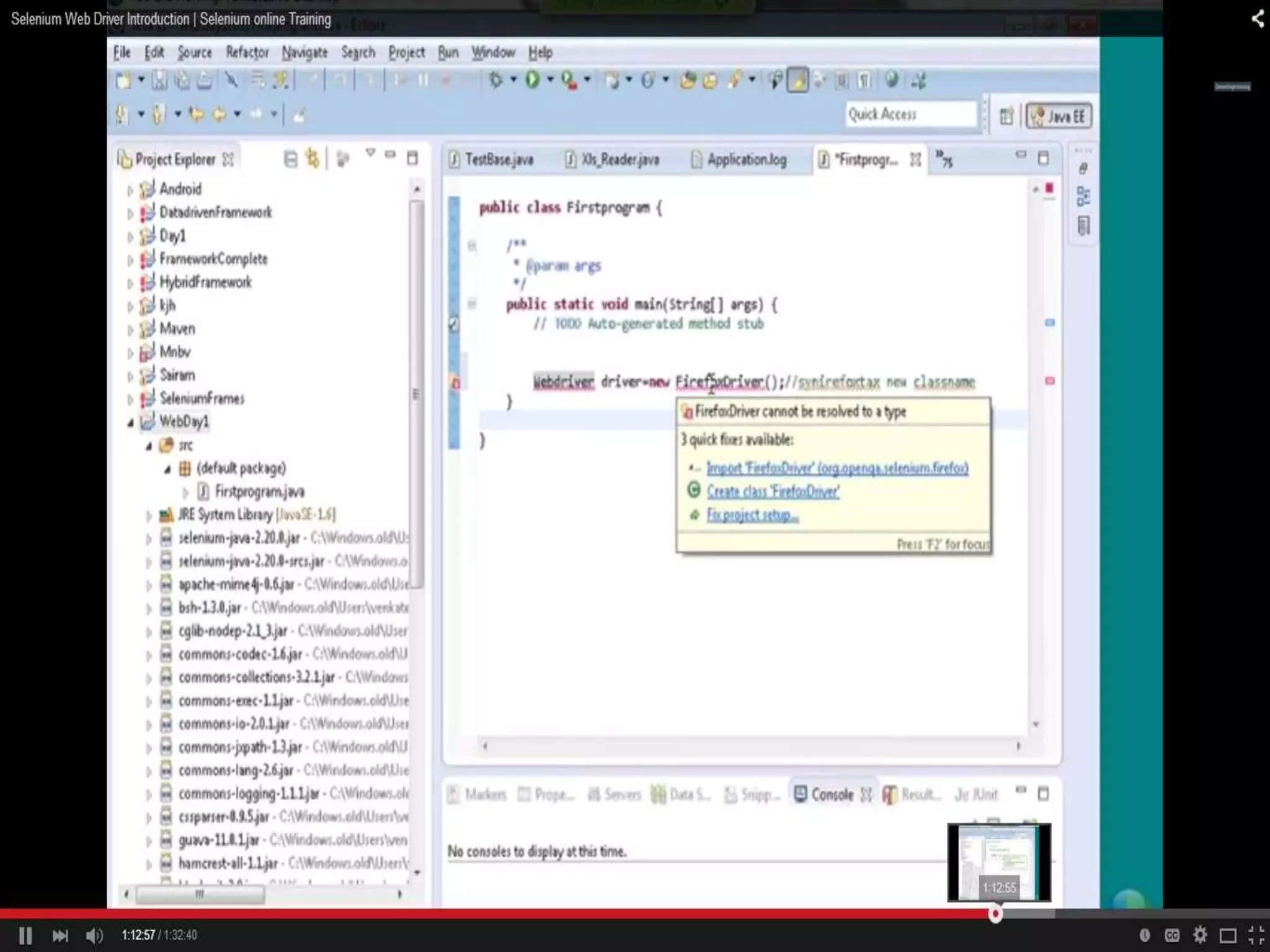The image size is (1270, 952).
Task: Click Create class 'FirefoxDriver' quick fix
Action: [x=773, y=491]
